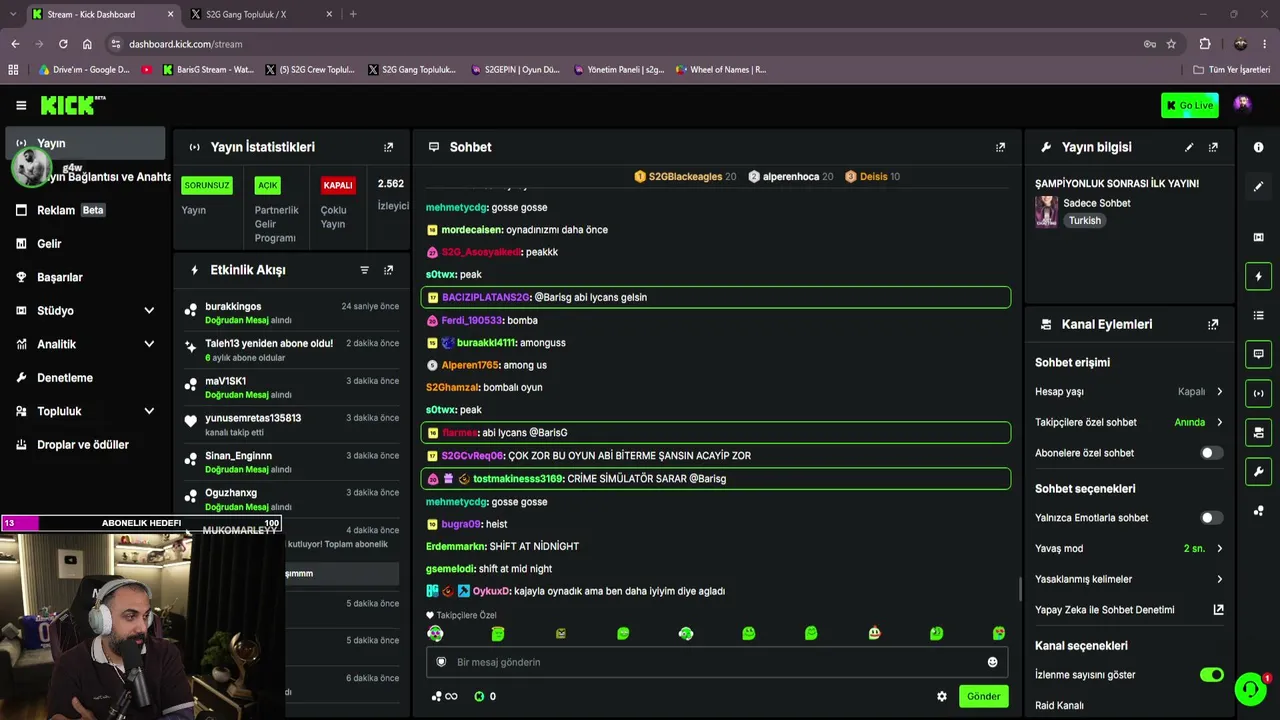Pop out the Kanal Eylemleri panel
This screenshot has height=720, width=1280.
1213,324
